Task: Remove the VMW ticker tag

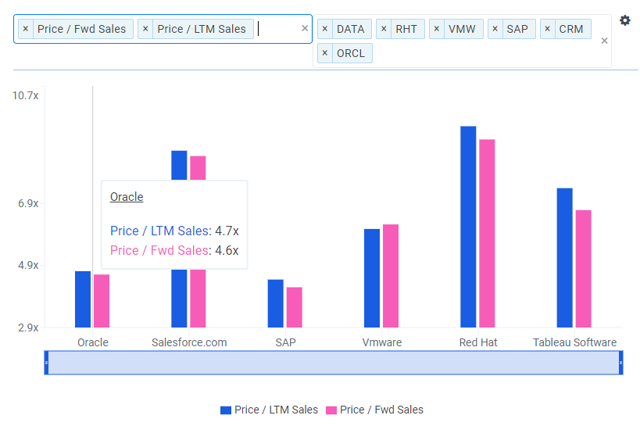Action: [x=436, y=29]
